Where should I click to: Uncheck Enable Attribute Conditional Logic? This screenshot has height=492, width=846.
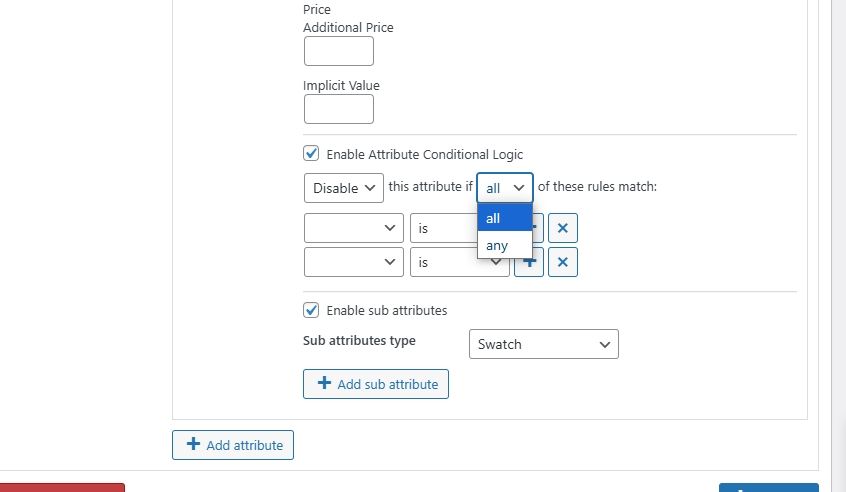point(311,154)
